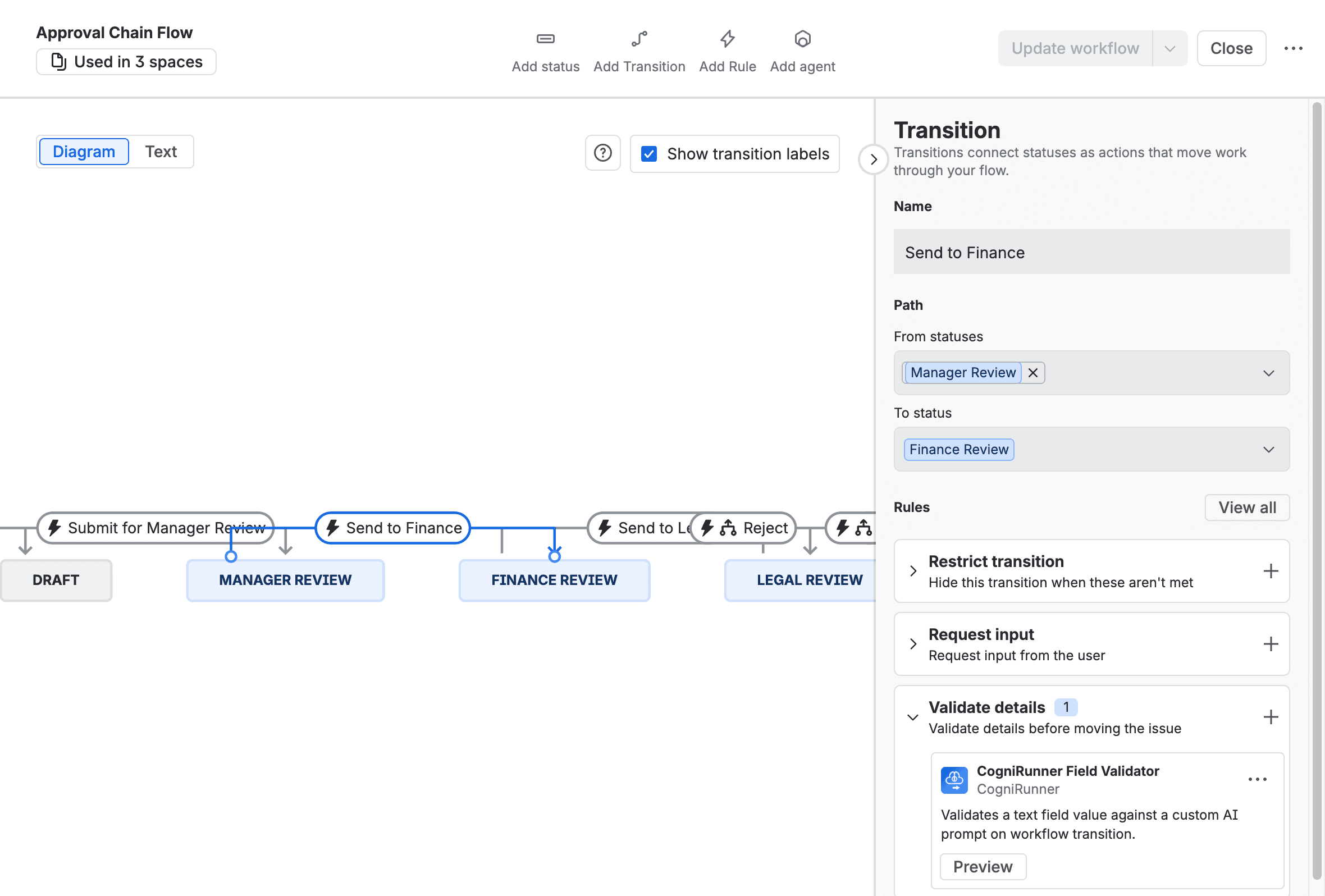Open the top-right more options ellipsis
The height and width of the screenshot is (896, 1325).
[x=1293, y=48]
